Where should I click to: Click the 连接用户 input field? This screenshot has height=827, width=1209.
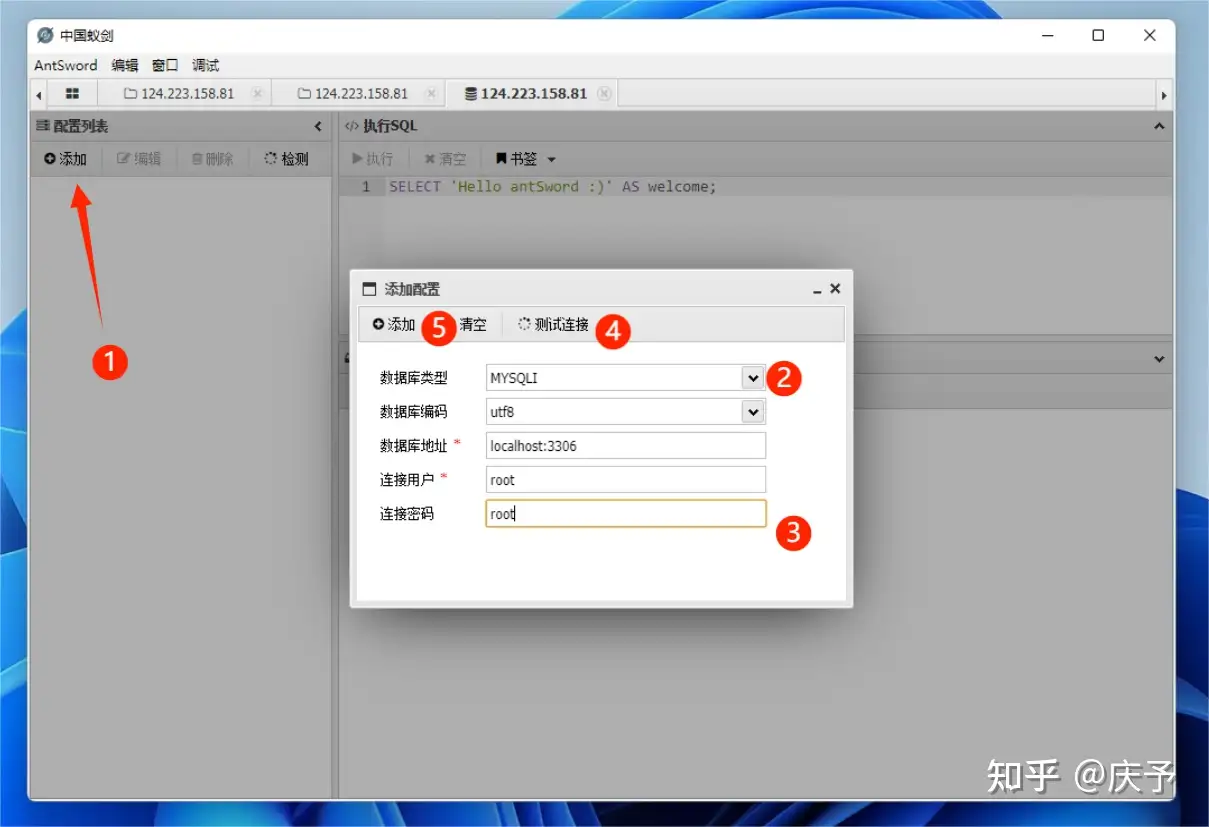pos(625,480)
